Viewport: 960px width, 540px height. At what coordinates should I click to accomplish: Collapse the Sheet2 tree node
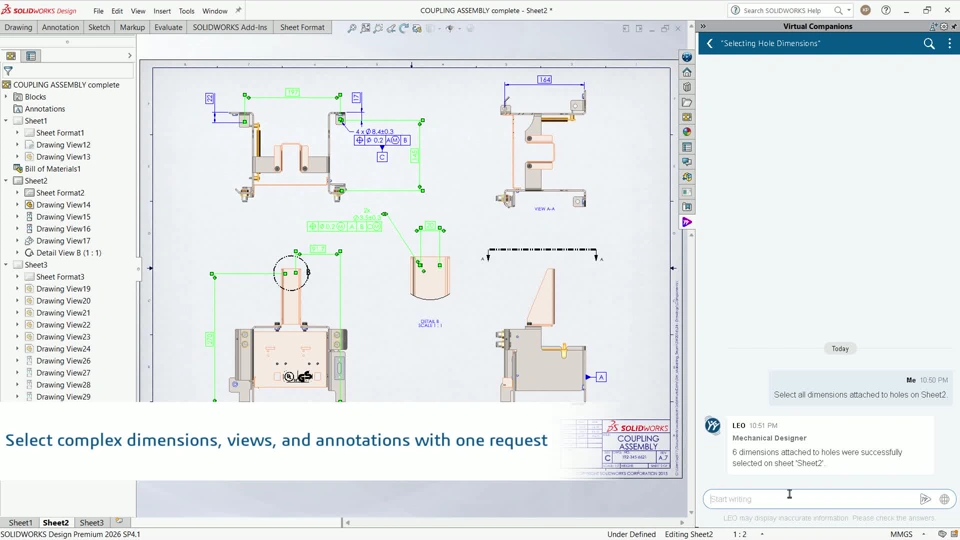pos(6,181)
